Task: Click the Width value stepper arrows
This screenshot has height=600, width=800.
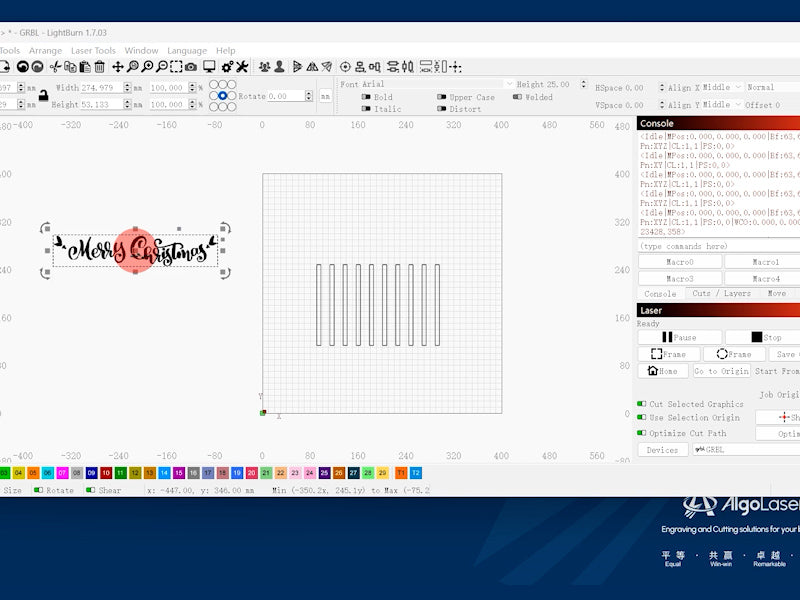Action: [127, 88]
